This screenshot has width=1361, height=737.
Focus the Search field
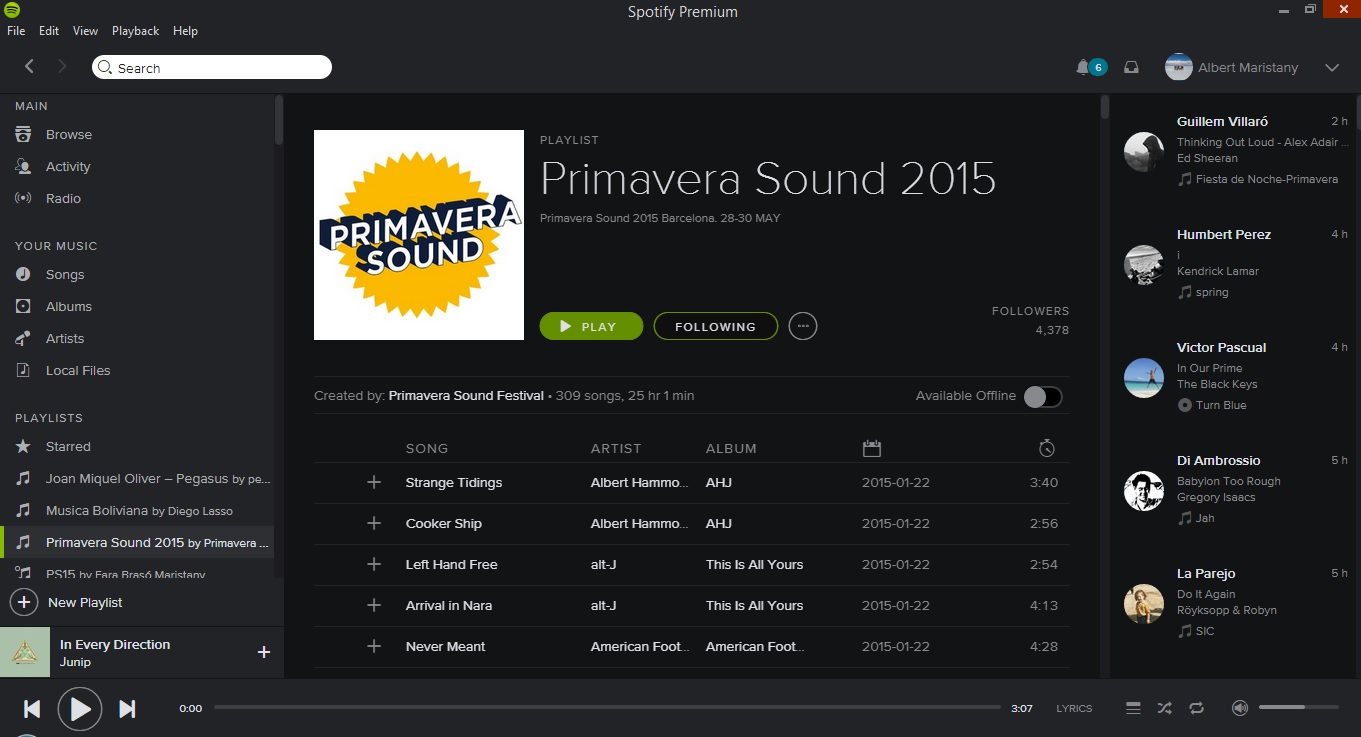(x=212, y=68)
